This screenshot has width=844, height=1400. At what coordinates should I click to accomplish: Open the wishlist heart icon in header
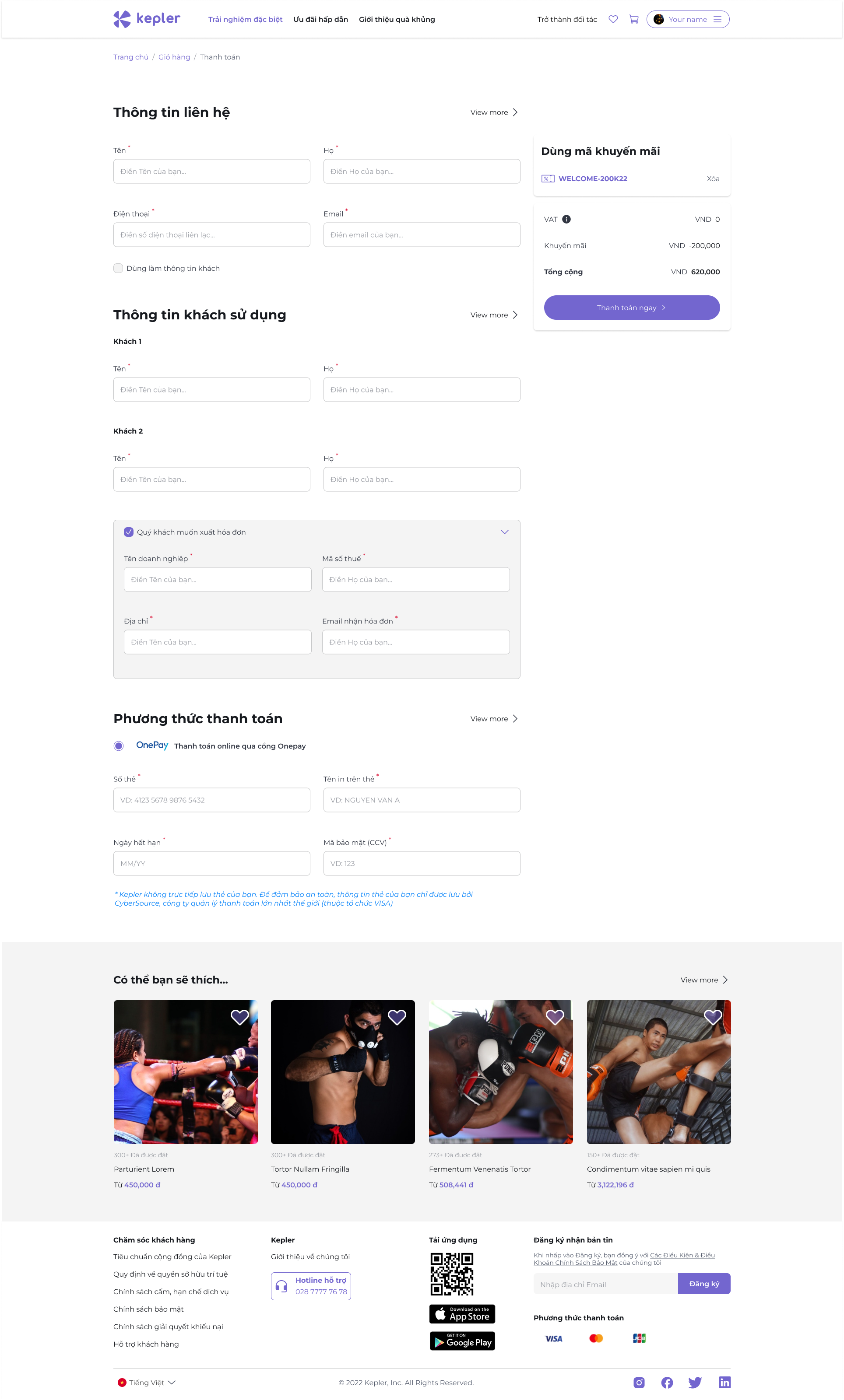tap(613, 19)
